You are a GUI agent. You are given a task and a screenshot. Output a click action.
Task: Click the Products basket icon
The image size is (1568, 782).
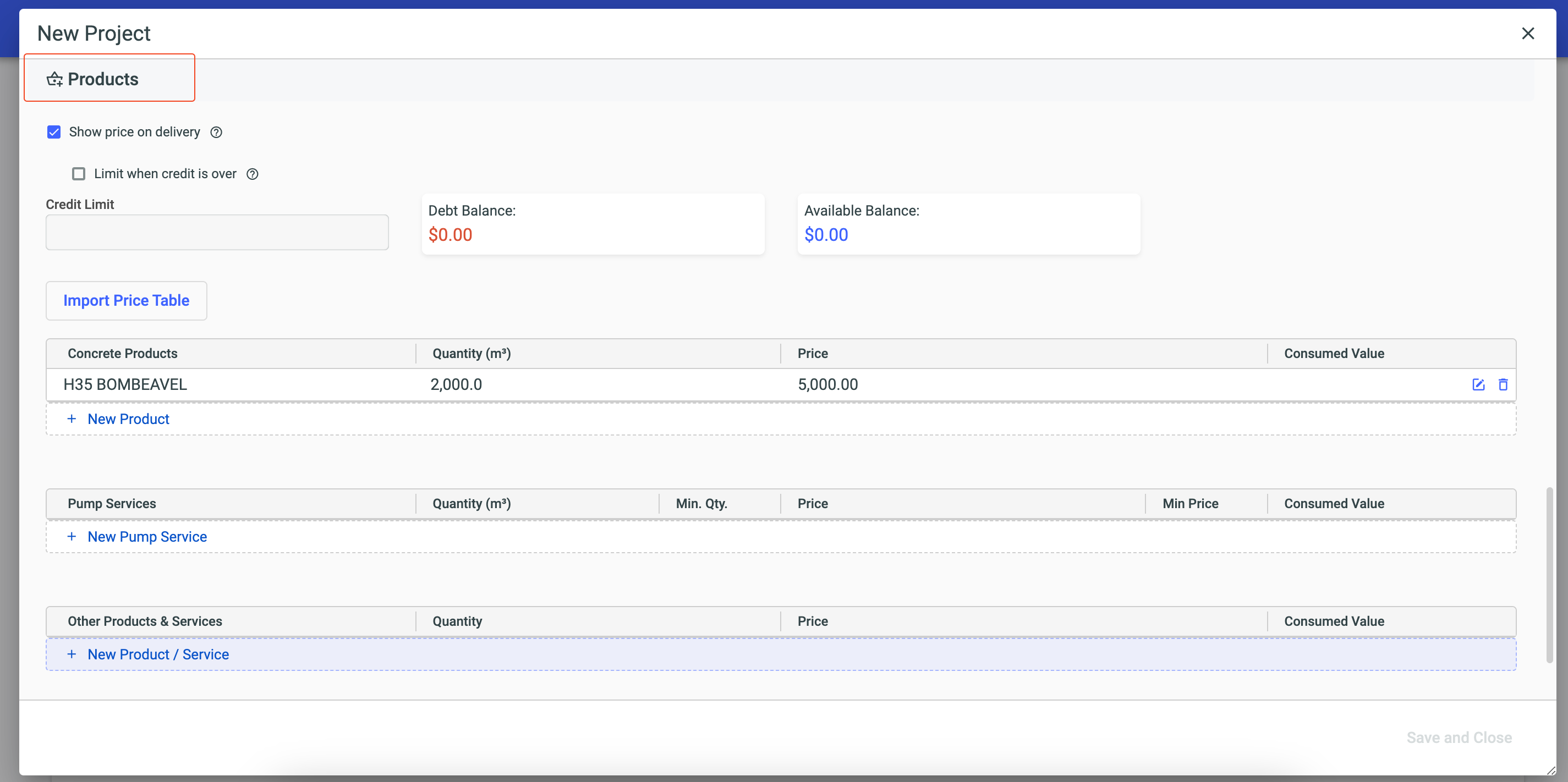[55, 79]
